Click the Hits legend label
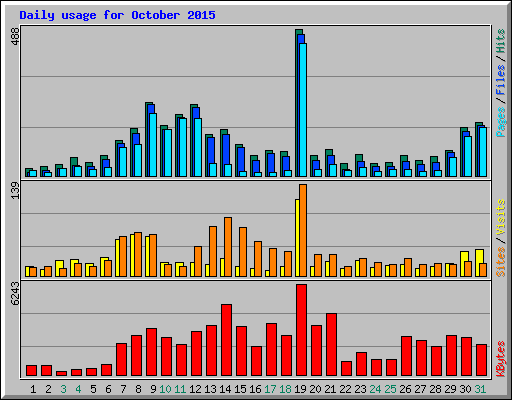 point(501,41)
